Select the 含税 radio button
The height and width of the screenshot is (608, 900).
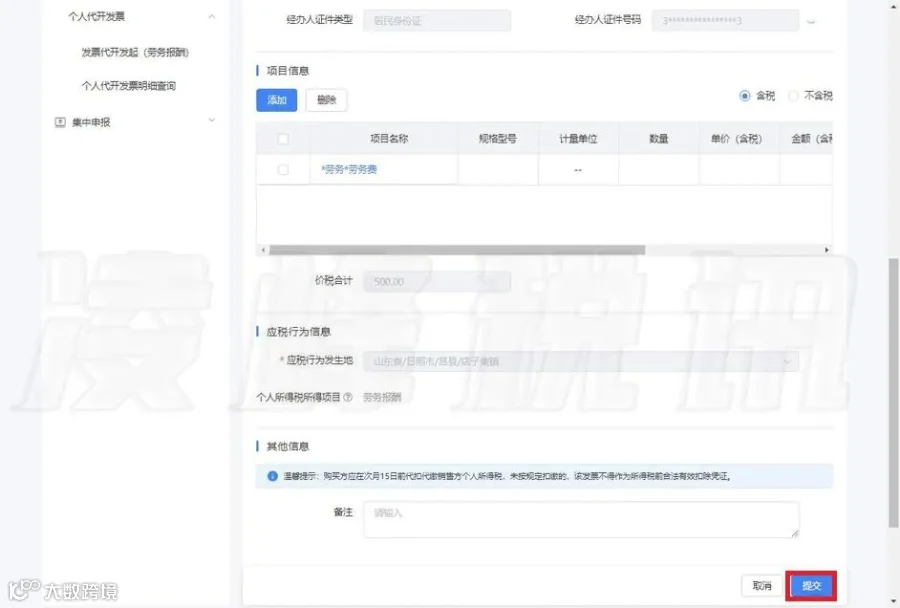click(744, 96)
